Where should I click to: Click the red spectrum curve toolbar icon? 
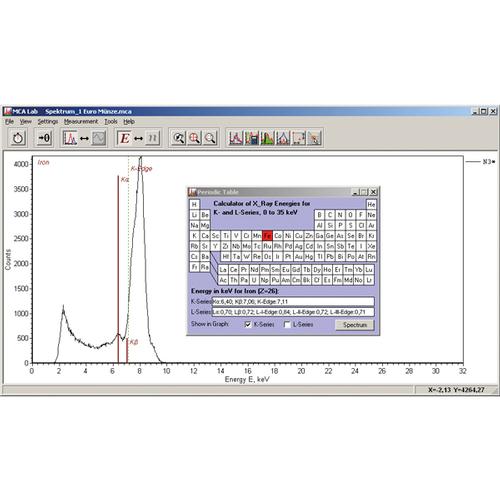tap(236, 138)
